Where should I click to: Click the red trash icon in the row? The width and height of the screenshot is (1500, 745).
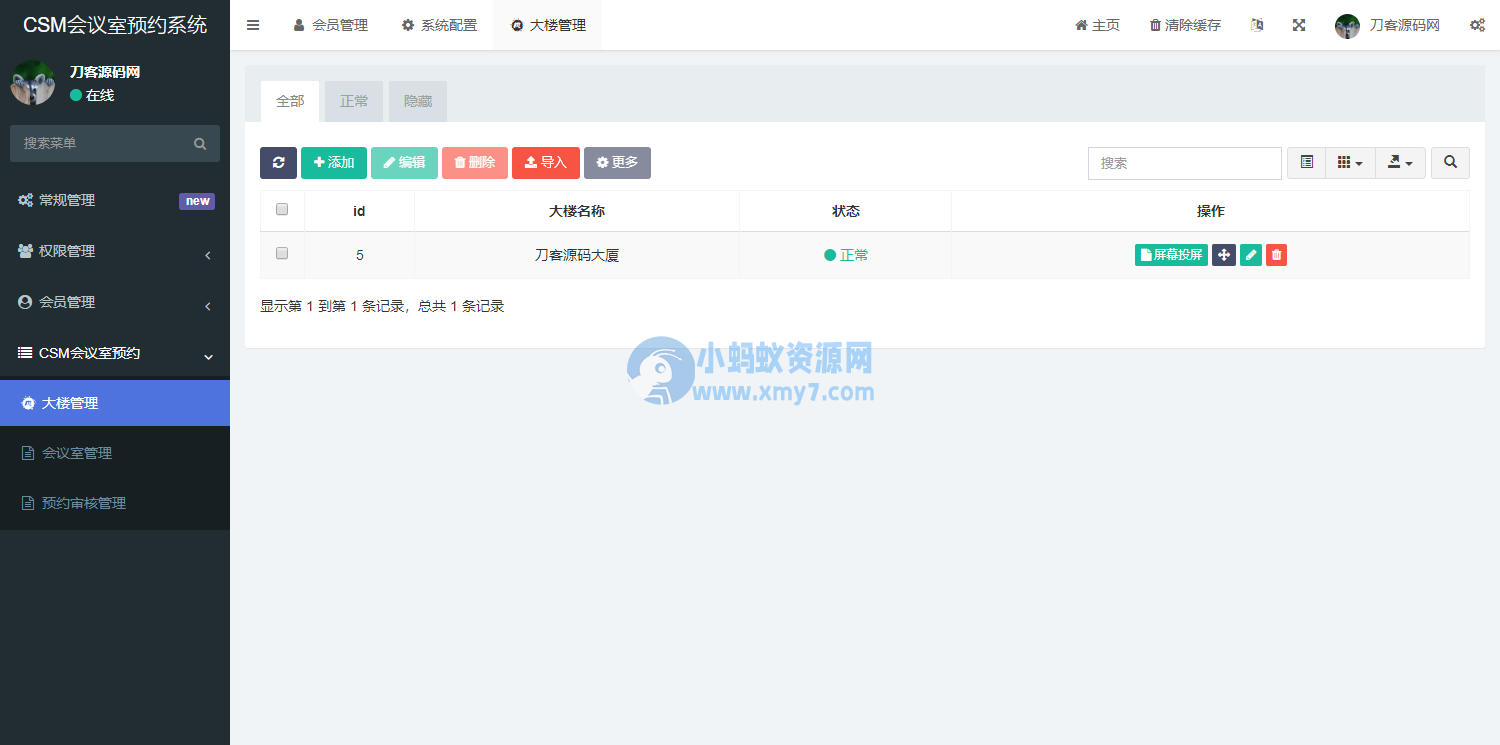[x=1276, y=255]
